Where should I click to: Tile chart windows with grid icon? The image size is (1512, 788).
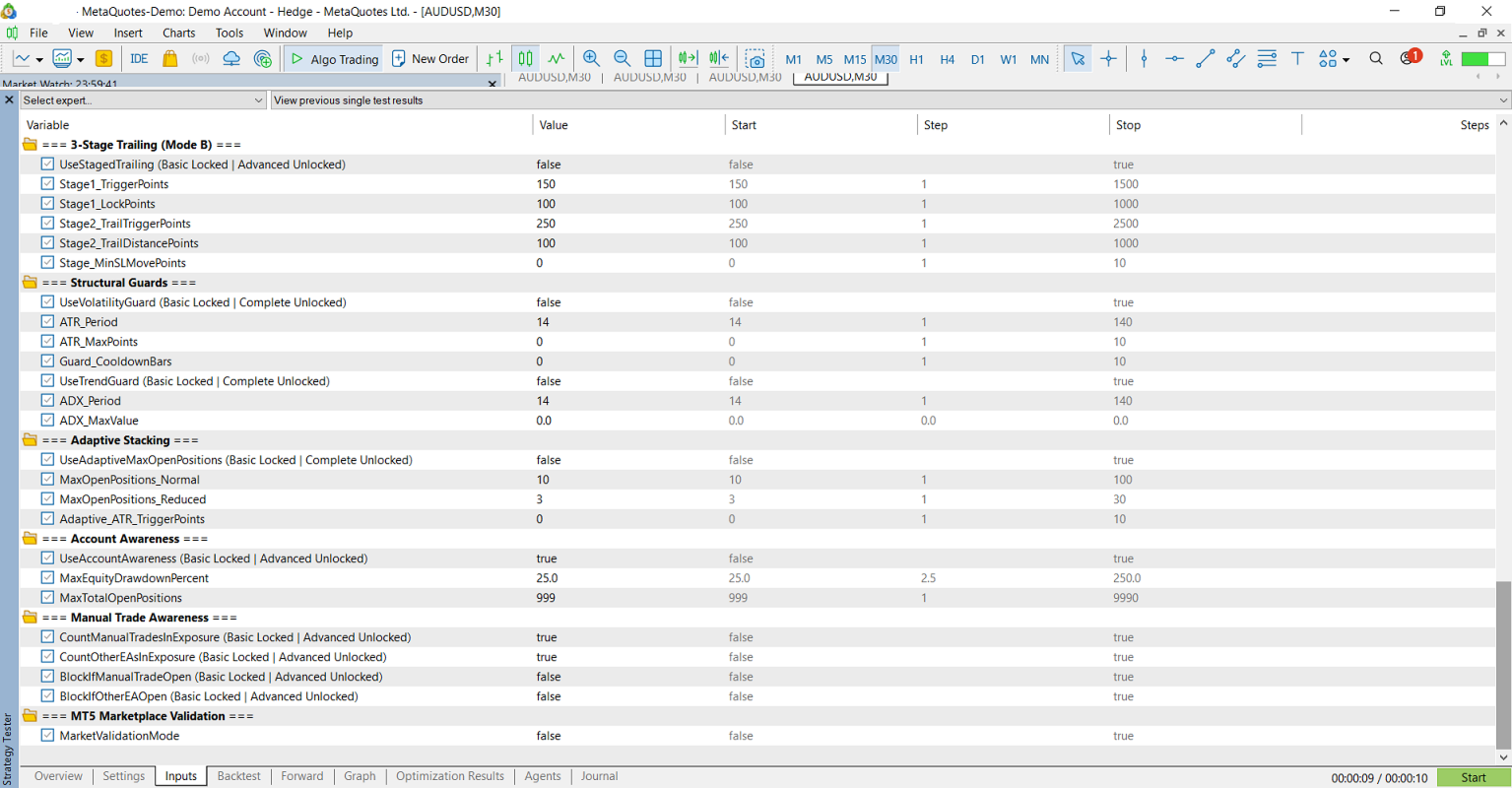click(653, 59)
